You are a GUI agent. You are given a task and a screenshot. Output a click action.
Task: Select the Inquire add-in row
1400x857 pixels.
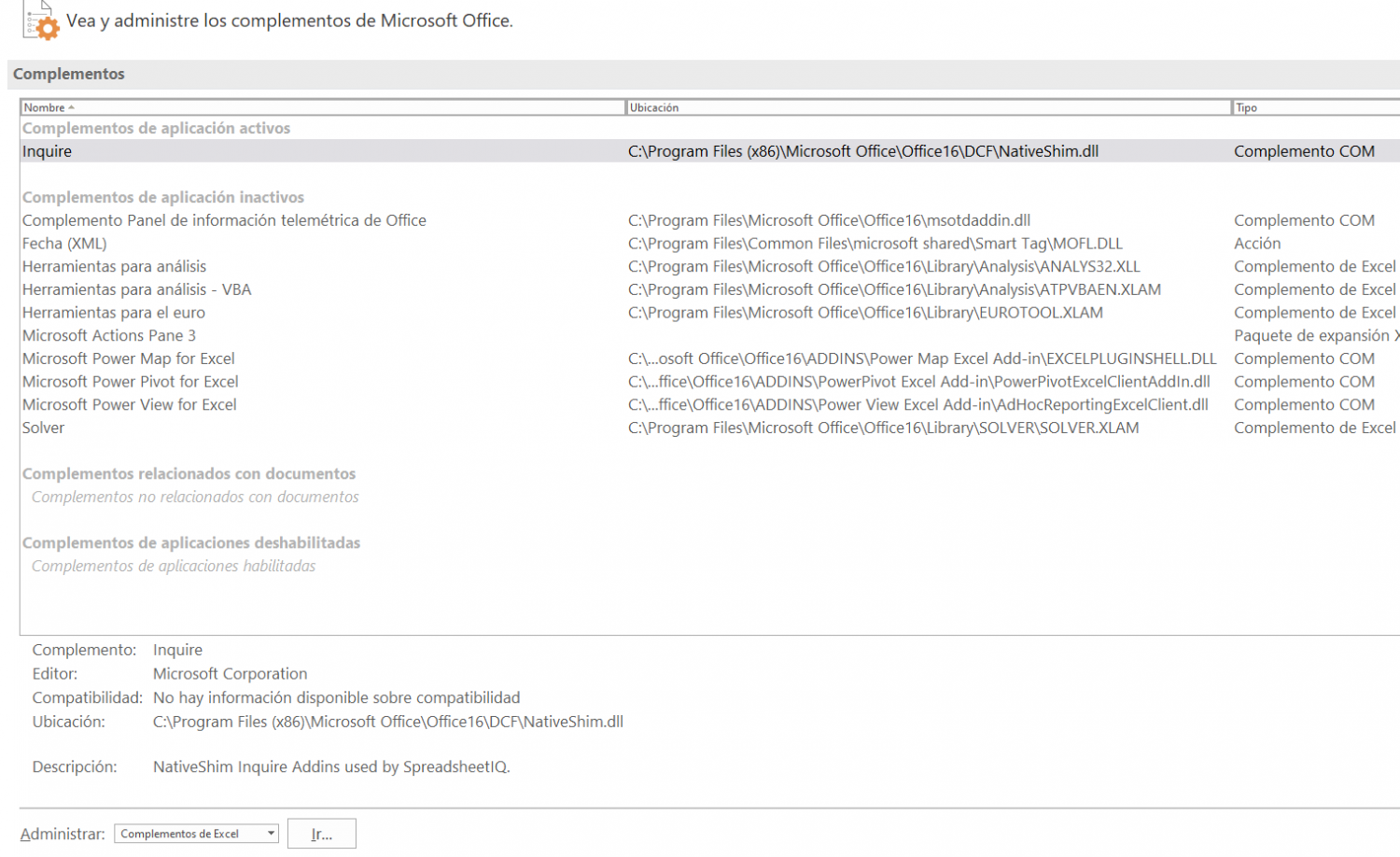[710, 151]
